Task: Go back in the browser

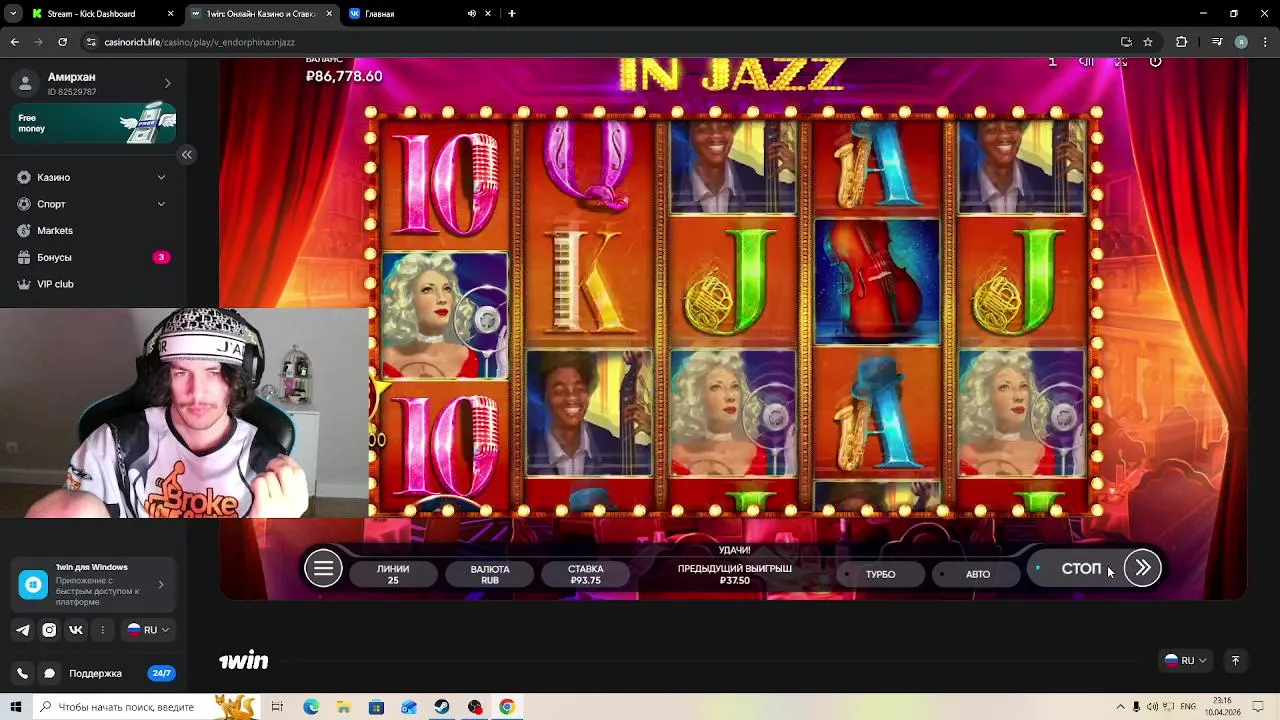Action: (x=15, y=42)
